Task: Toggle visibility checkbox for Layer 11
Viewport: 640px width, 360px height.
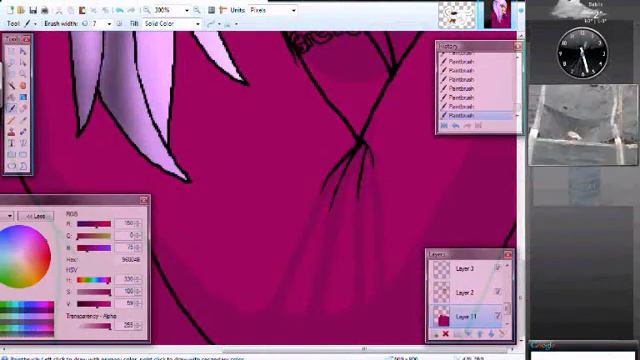Action: click(498, 316)
